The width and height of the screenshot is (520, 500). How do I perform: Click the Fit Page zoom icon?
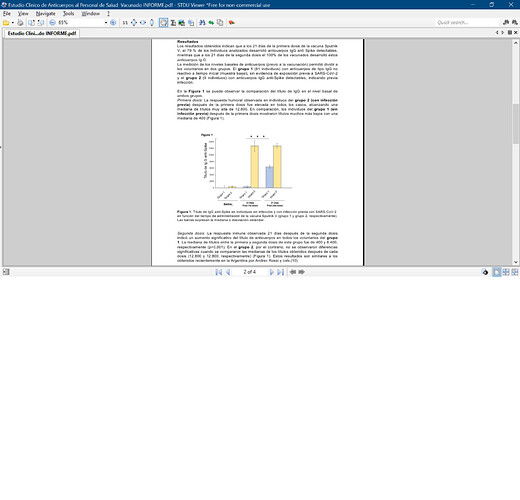[x=134, y=23]
